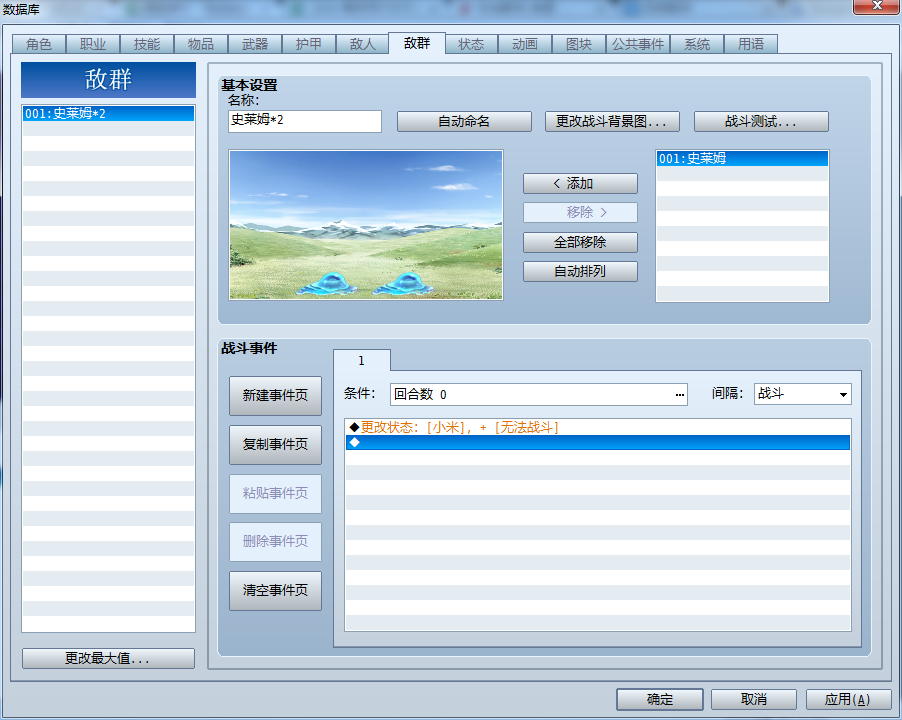This screenshot has height=720, width=902.
Task: Open the 职业 tab
Action: 93,44
